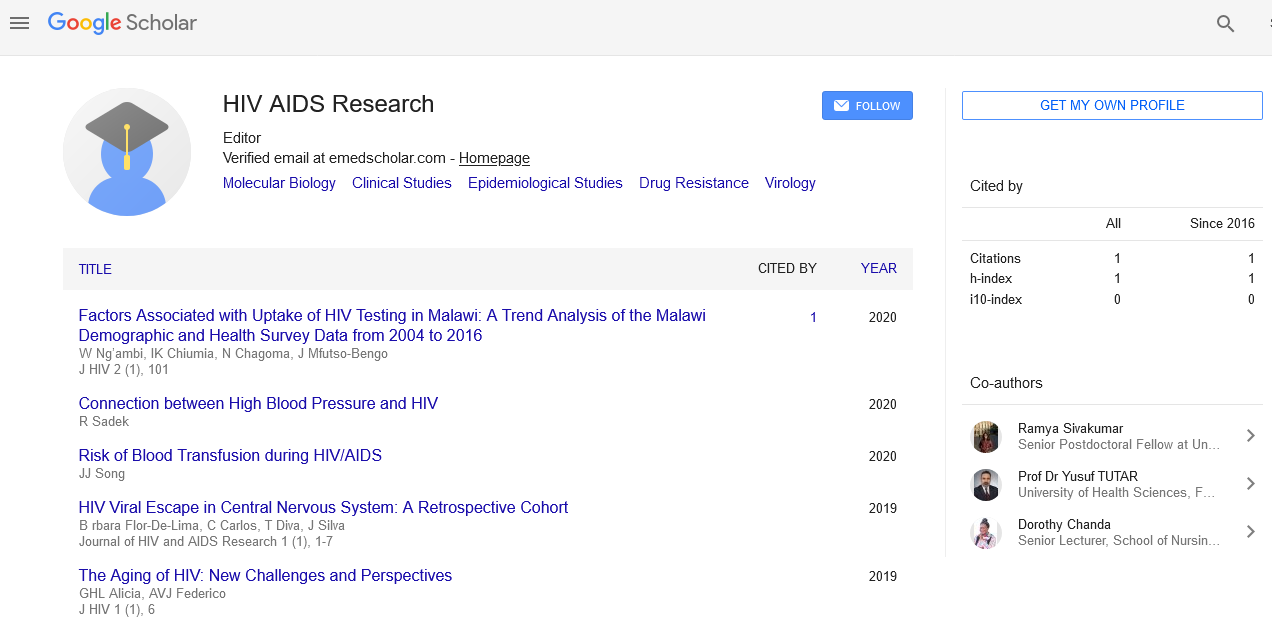Expand Prof Dr Yusuf TUTAR chevron
This screenshot has width=1272, height=627.
click(x=1250, y=484)
